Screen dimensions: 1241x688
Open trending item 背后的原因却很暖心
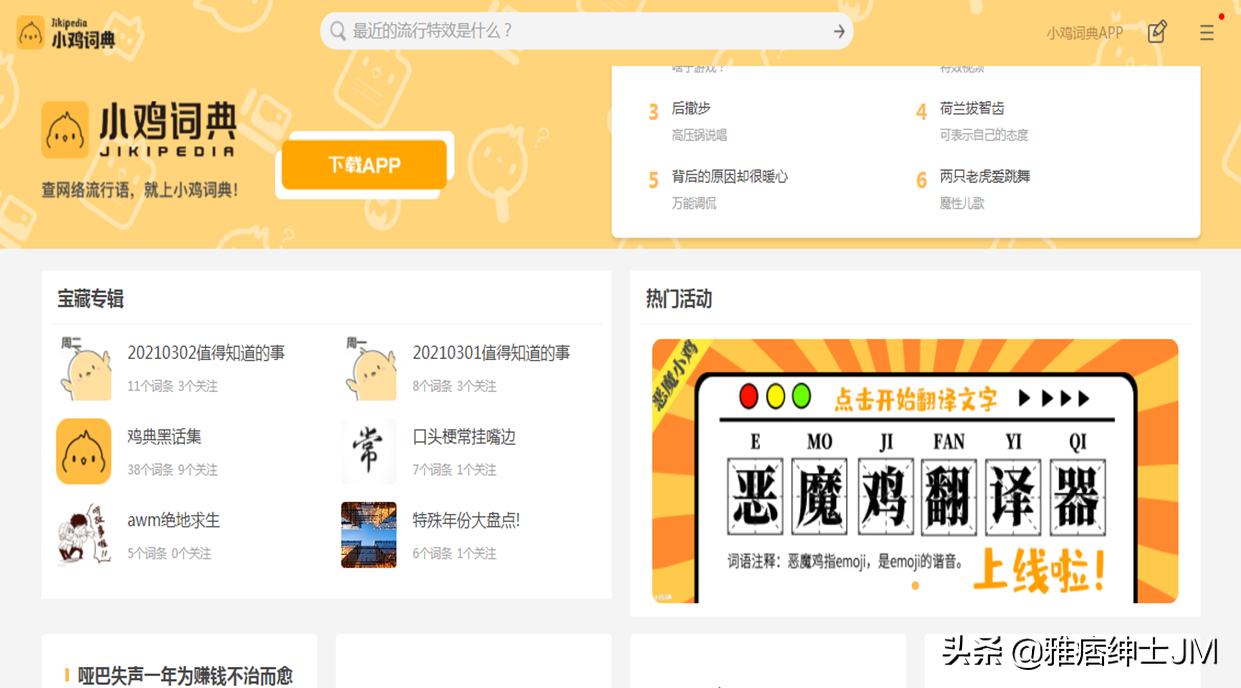click(730, 176)
